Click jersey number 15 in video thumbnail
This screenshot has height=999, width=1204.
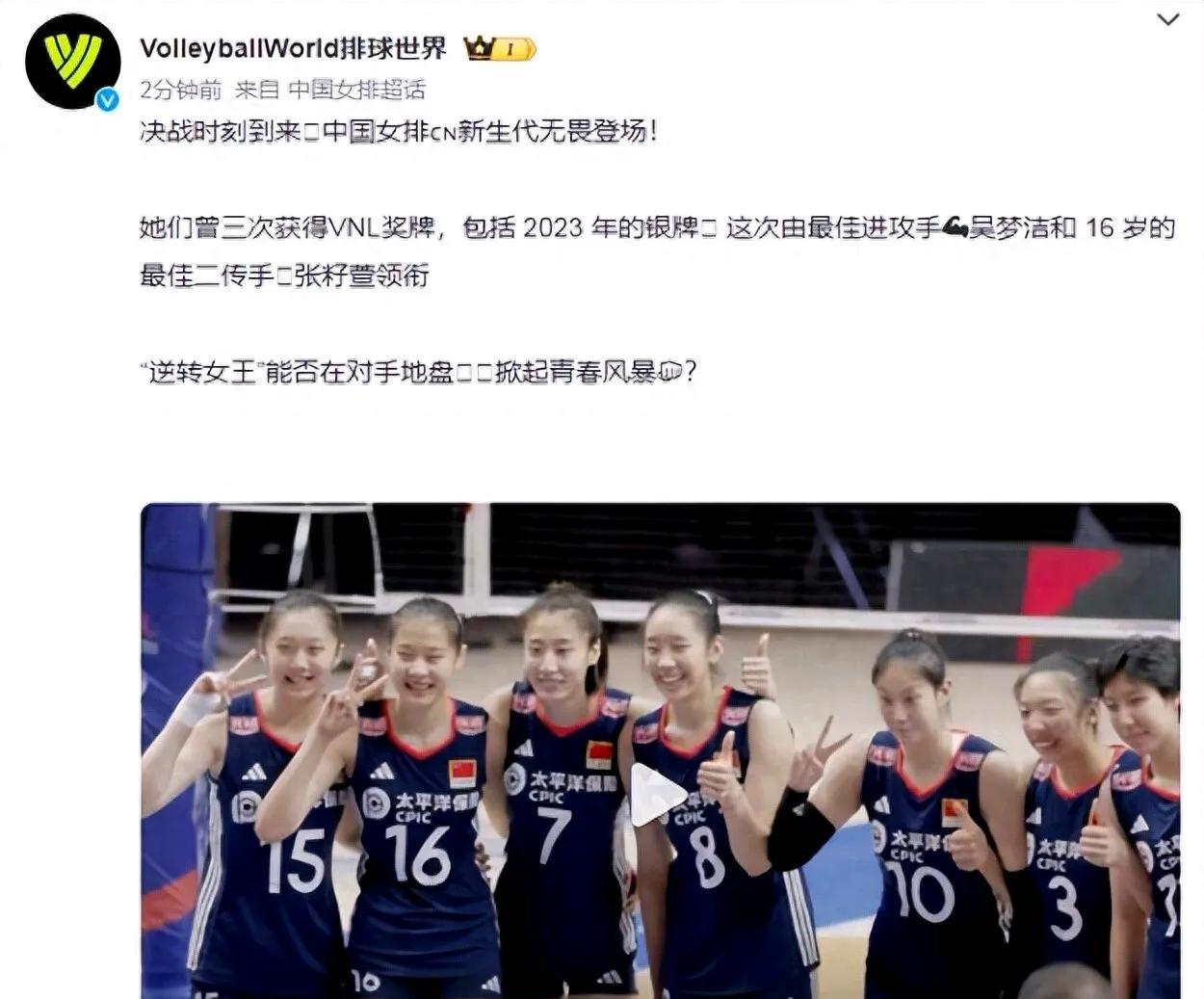pyautogui.click(x=295, y=860)
